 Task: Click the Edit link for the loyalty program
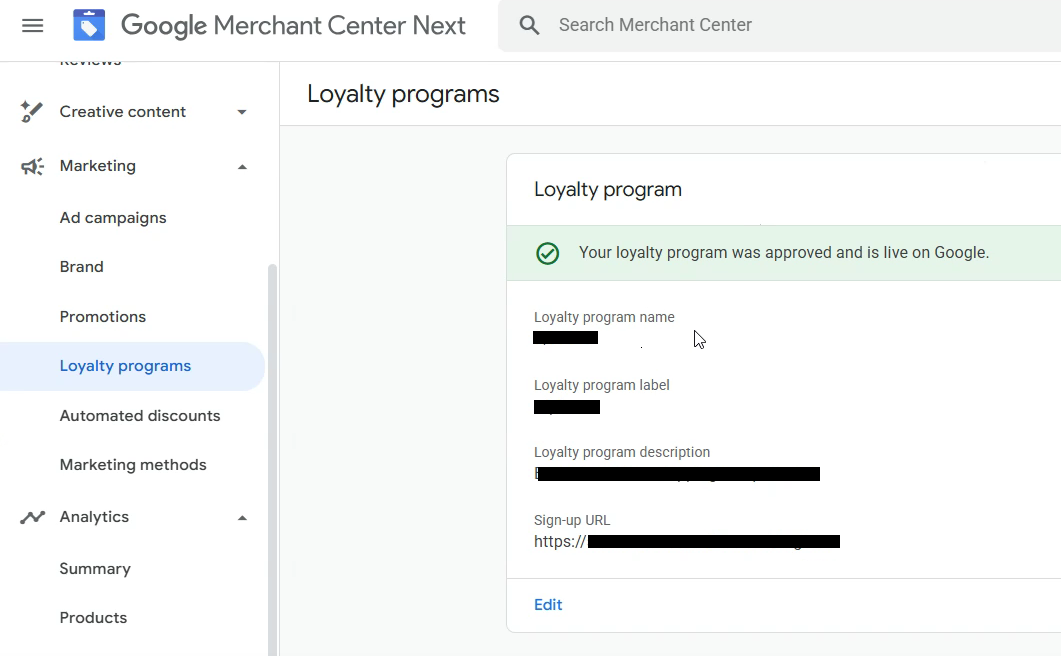pyautogui.click(x=548, y=604)
